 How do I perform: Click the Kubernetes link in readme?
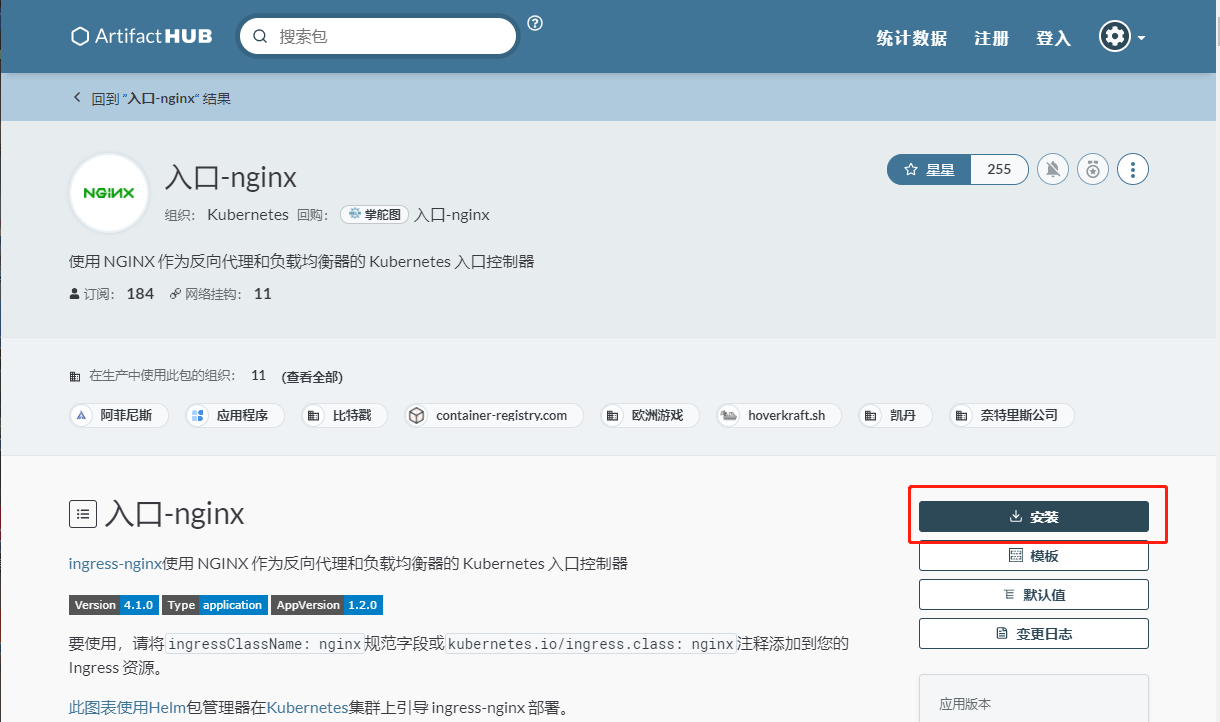[307, 708]
